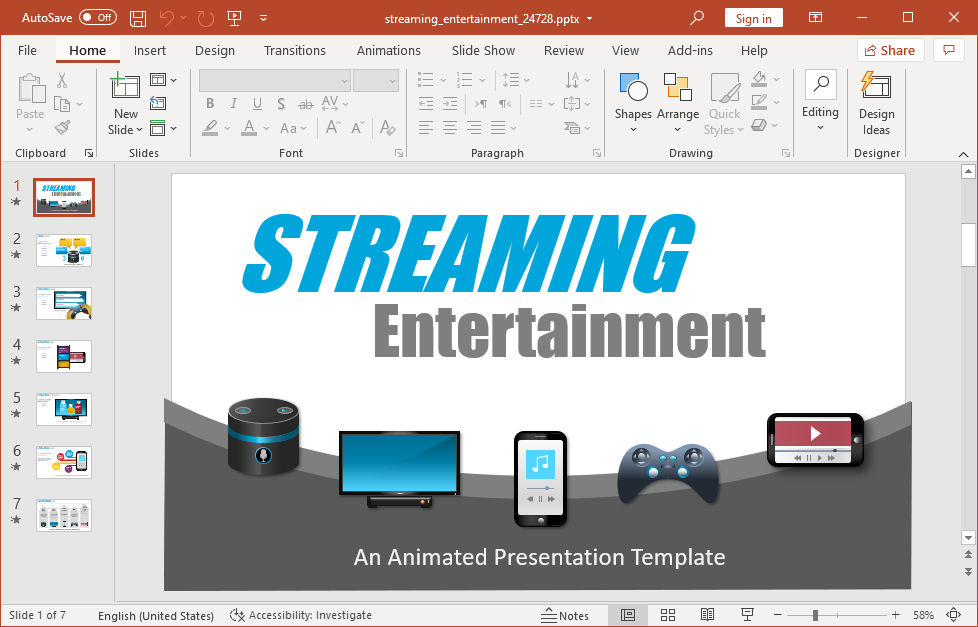Click the Share button
Image resolution: width=978 pixels, height=627 pixels.
(x=889, y=50)
